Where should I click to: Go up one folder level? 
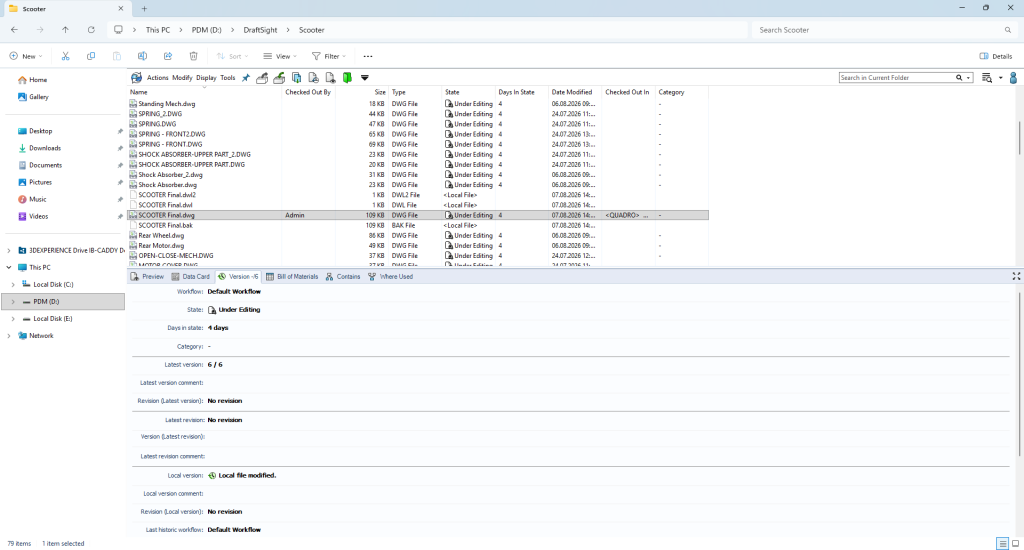[65, 30]
